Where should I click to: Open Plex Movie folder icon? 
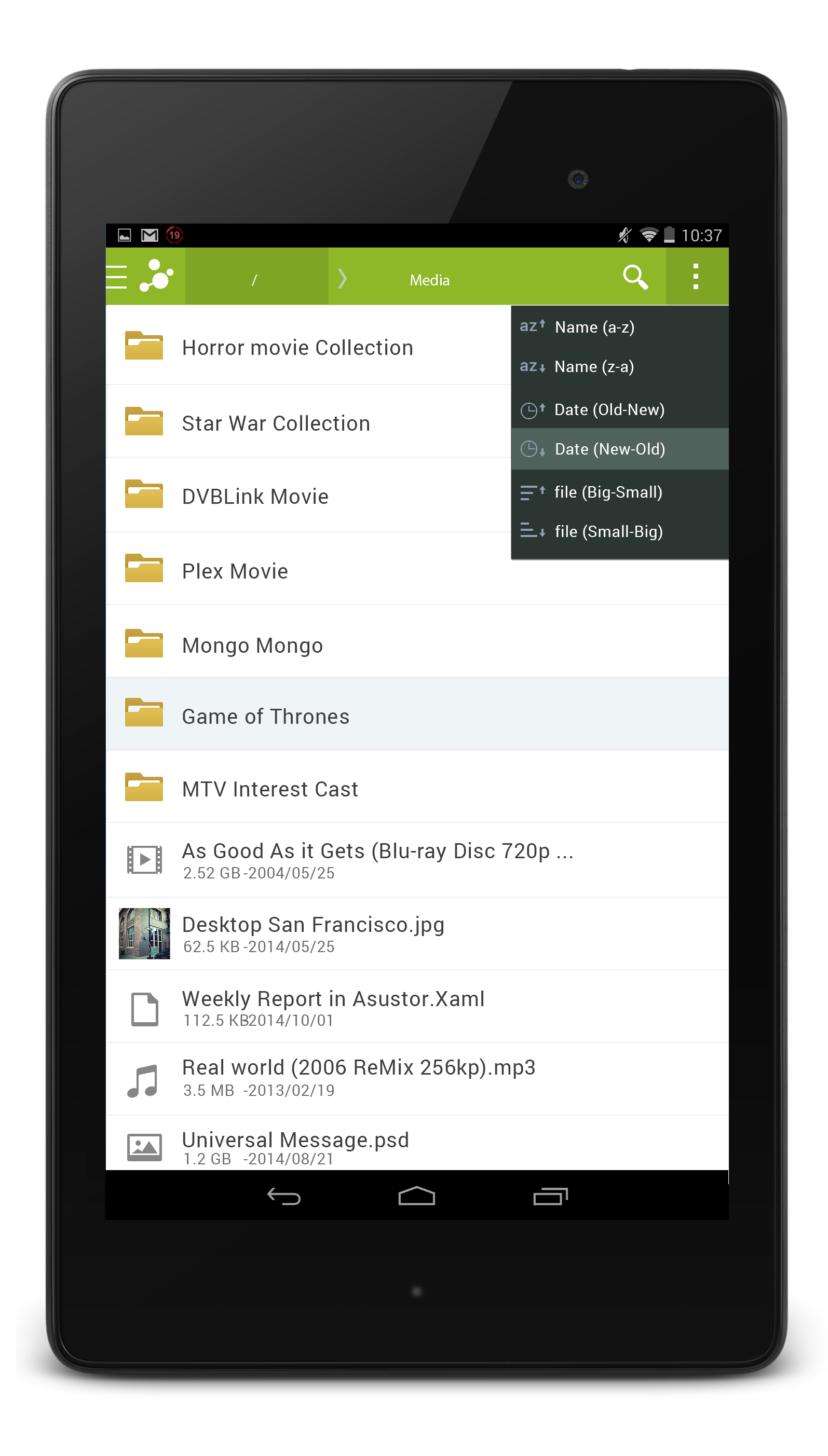tap(144, 568)
